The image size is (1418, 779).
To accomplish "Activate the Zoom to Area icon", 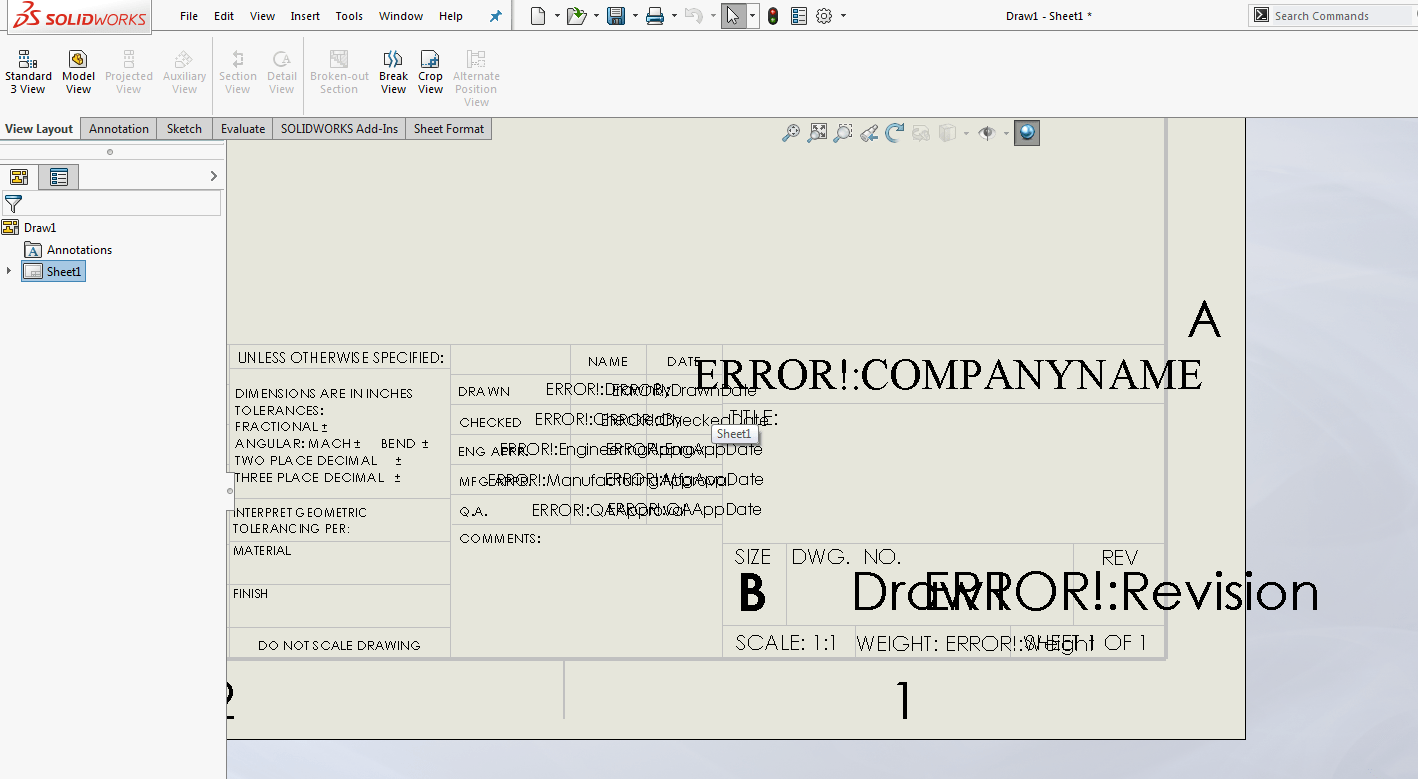I will [843, 132].
